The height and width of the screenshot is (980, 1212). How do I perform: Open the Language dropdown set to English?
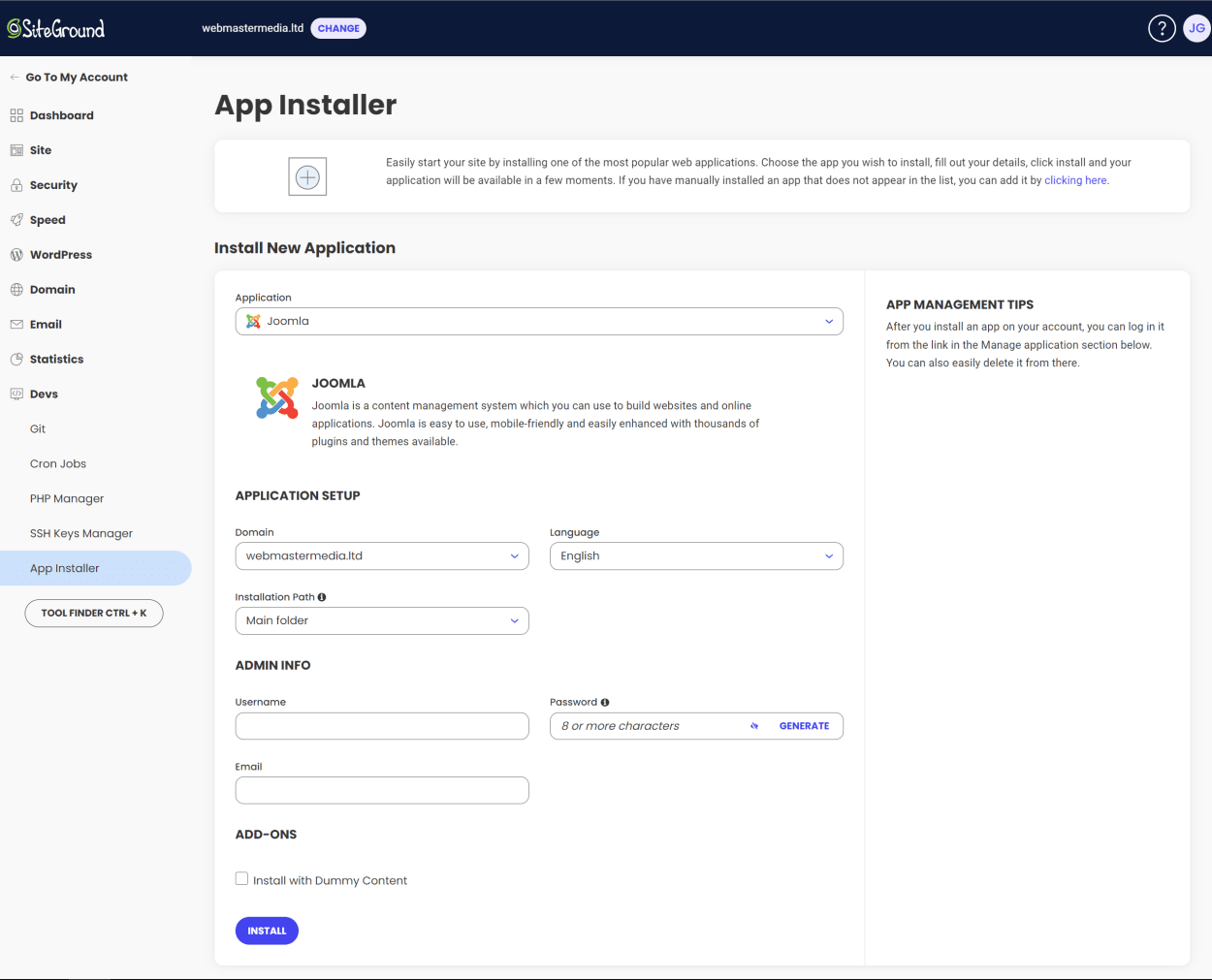[696, 556]
